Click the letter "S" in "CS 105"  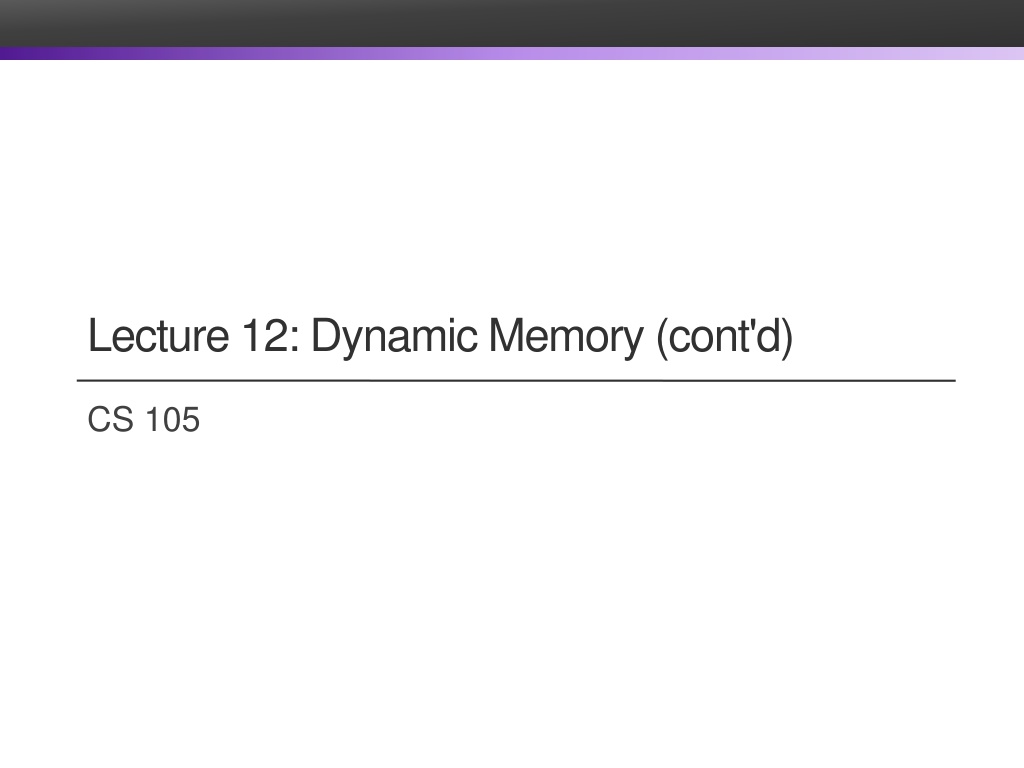(x=123, y=419)
